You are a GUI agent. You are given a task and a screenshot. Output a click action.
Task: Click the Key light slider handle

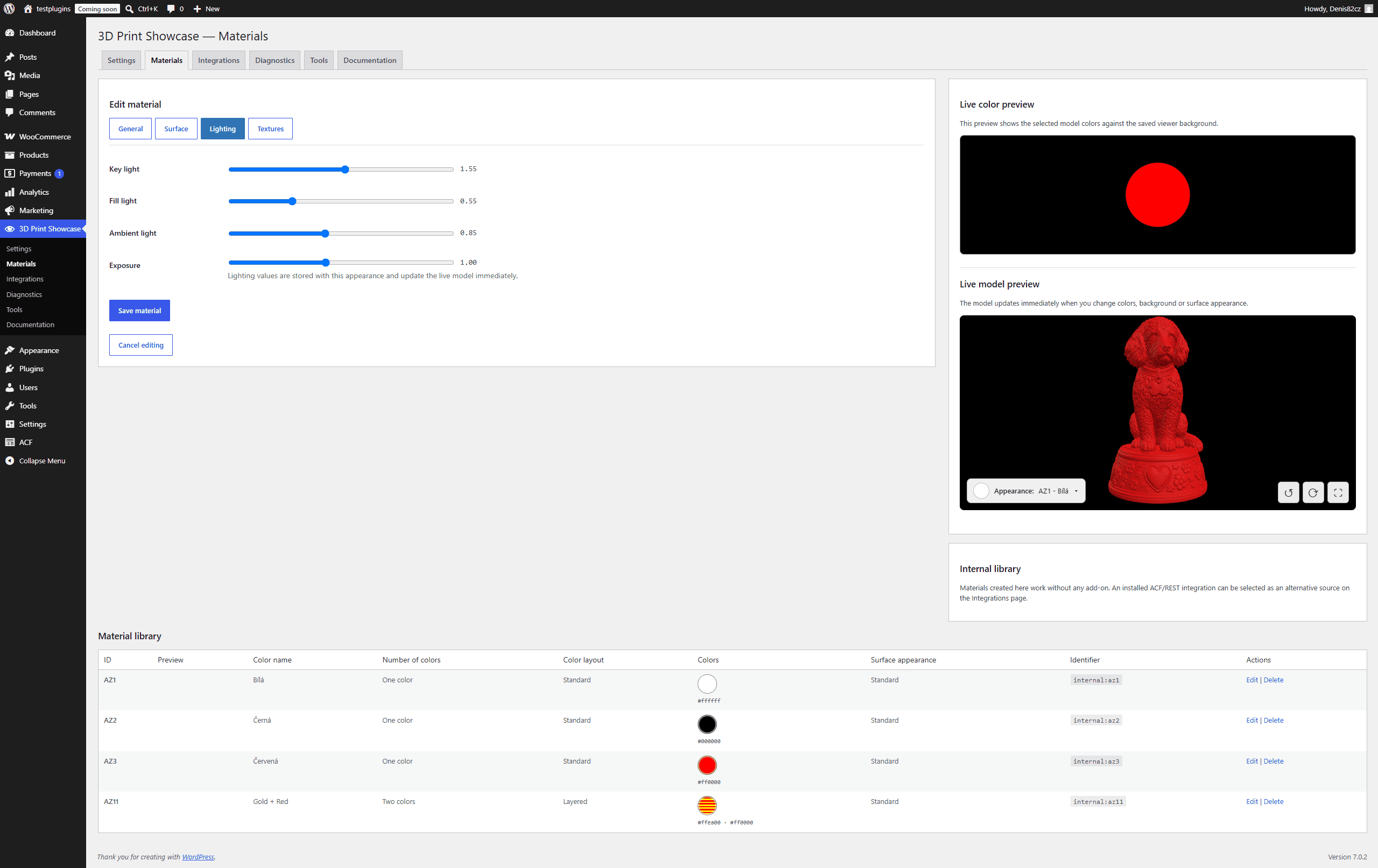tap(345, 170)
